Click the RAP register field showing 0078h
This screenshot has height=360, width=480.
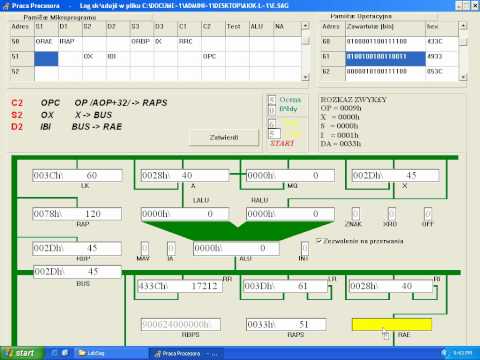(77, 214)
